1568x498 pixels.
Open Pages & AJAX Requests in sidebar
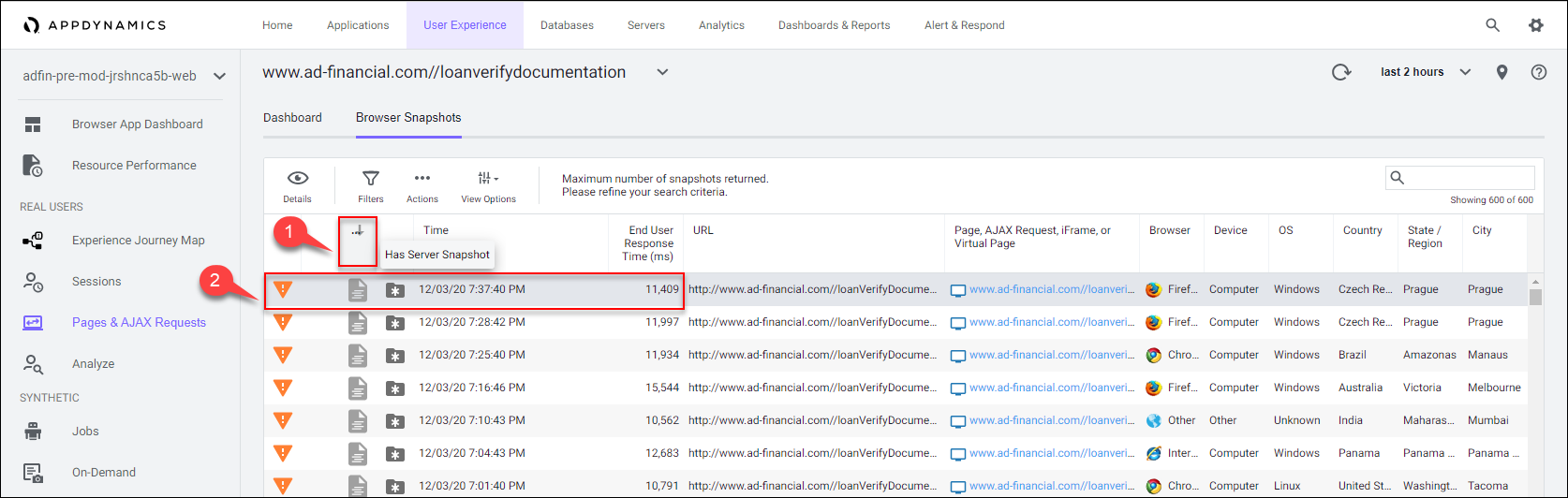pyautogui.click(x=139, y=323)
